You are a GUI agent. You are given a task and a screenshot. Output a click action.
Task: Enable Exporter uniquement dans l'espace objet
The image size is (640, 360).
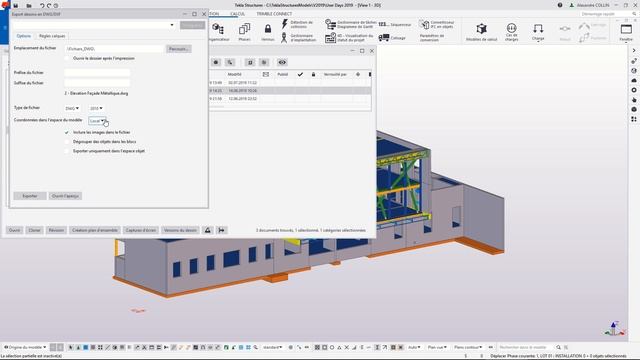coord(67,151)
